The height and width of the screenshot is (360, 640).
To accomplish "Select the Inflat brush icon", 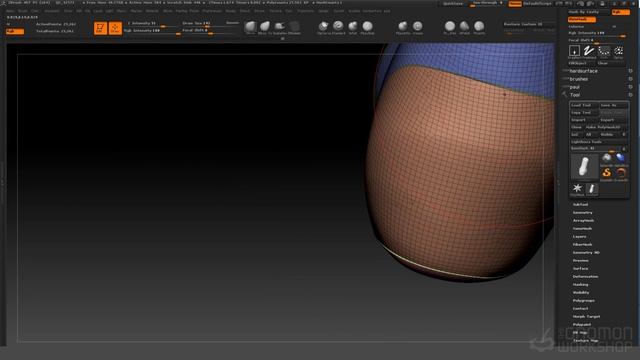I will pyautogui.click(x=353, y=27).
